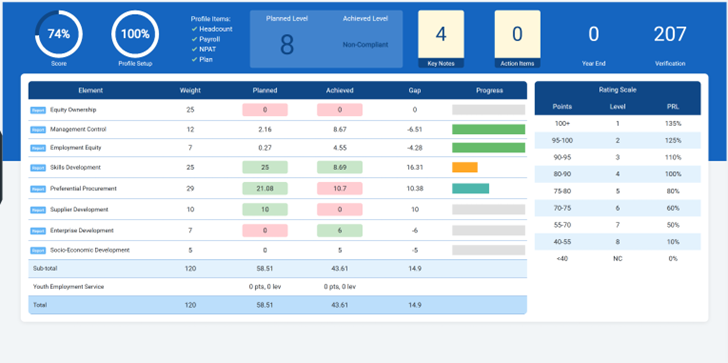Open the Key Notes card showing 4
This screenshot has height=363, width=728.
point(441,39)
